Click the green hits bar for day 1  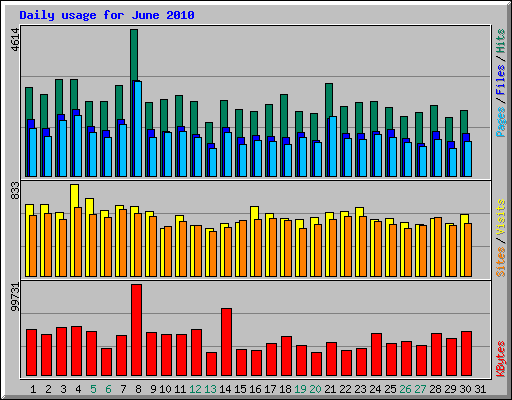point(29,103)
